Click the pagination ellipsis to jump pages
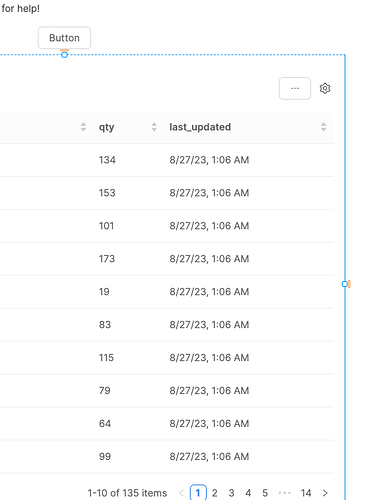 285,493
